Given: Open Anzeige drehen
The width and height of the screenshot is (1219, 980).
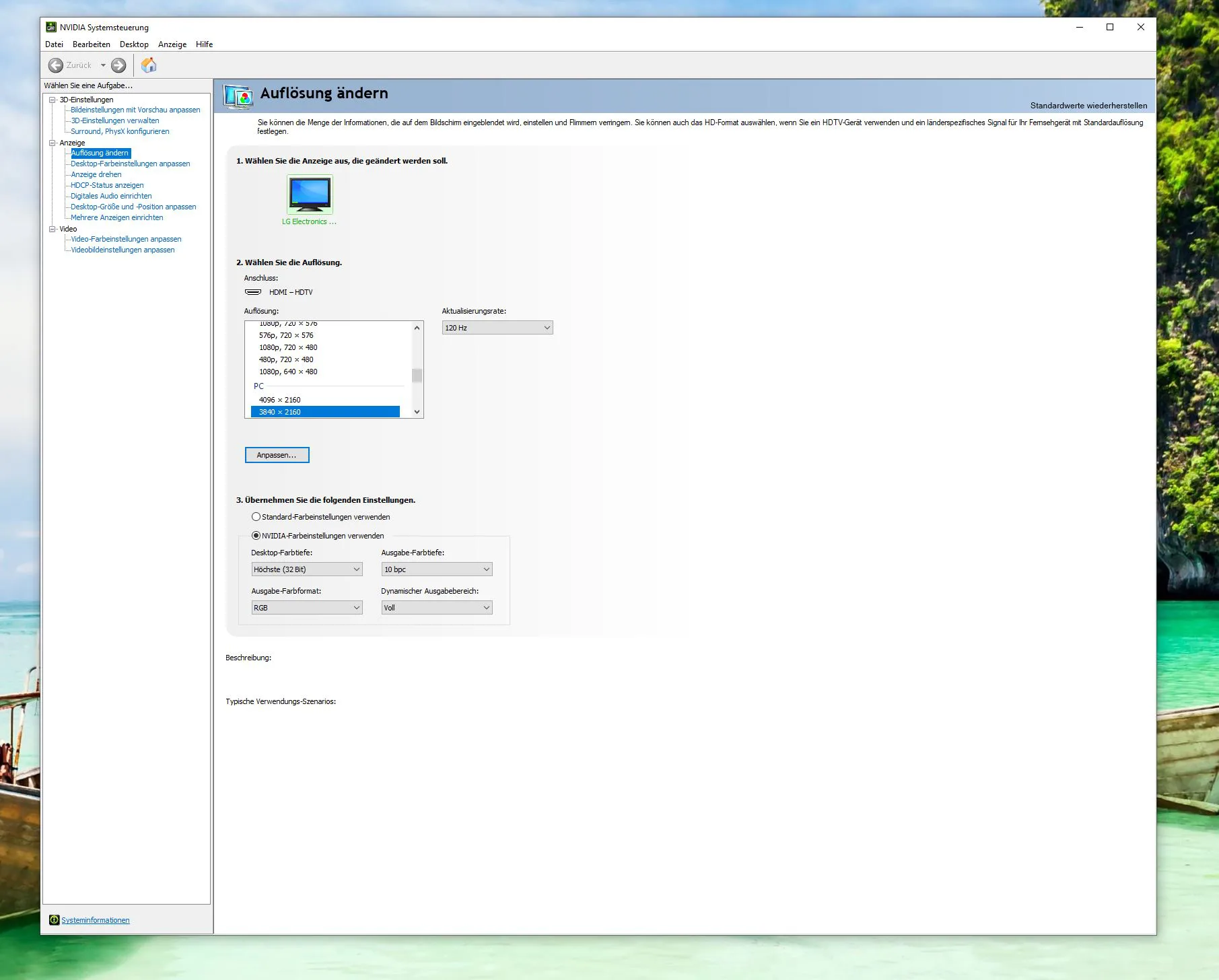Looking at the screenshot, I should pyautogui.click(x=96, y=174).
